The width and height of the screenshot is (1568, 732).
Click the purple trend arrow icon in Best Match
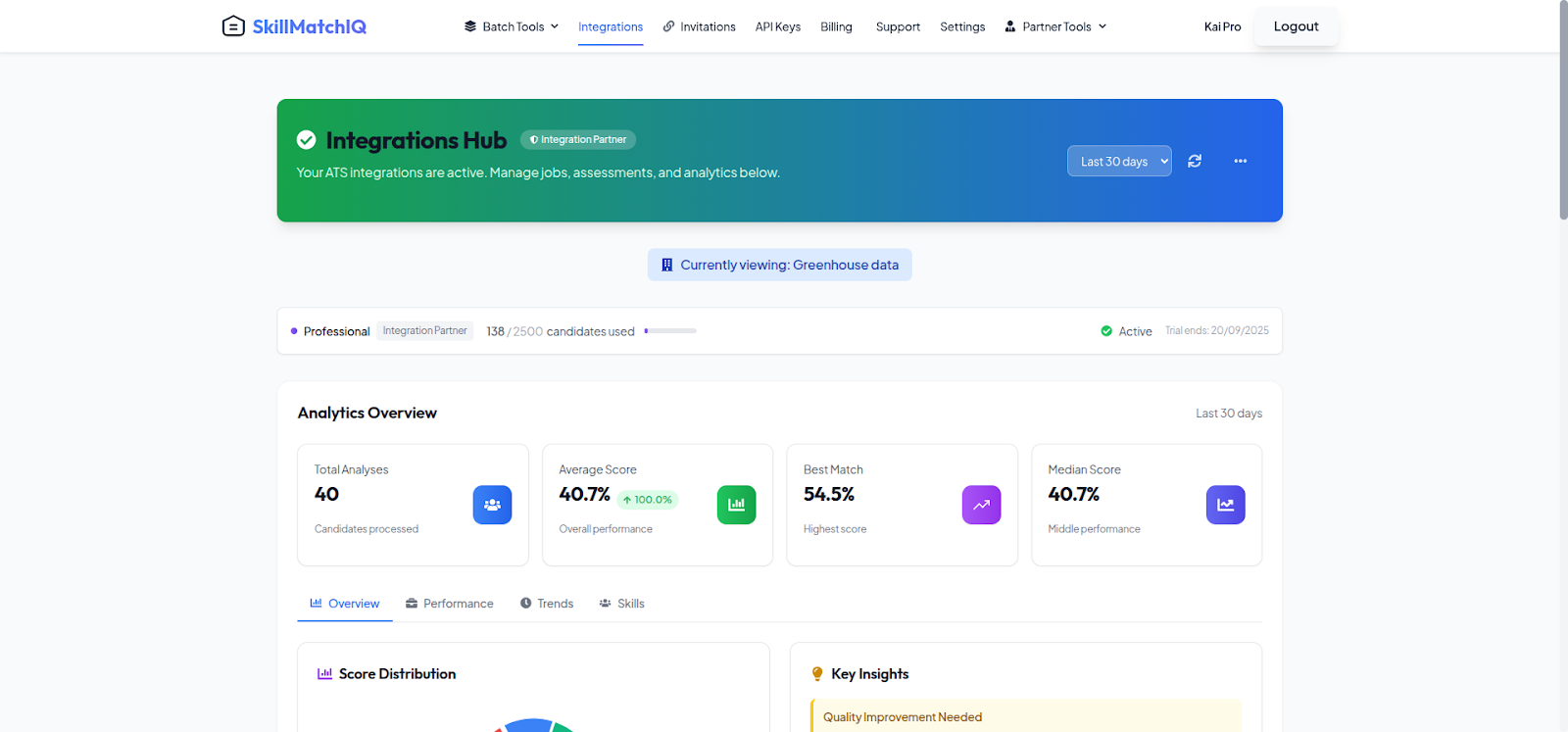pyautogui.click(x=981, y=505)
